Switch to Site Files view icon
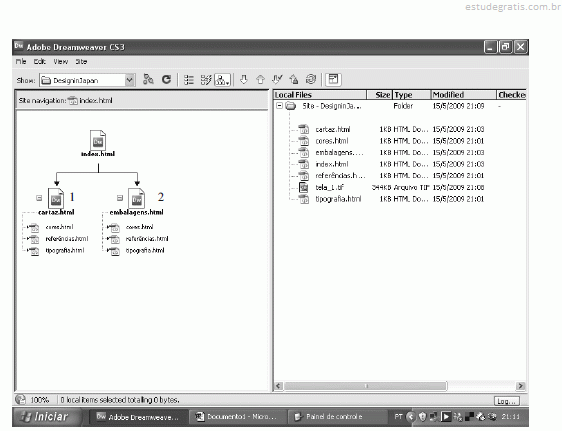Viewport: 562px width, 431px height. click(x=189, y=80)
